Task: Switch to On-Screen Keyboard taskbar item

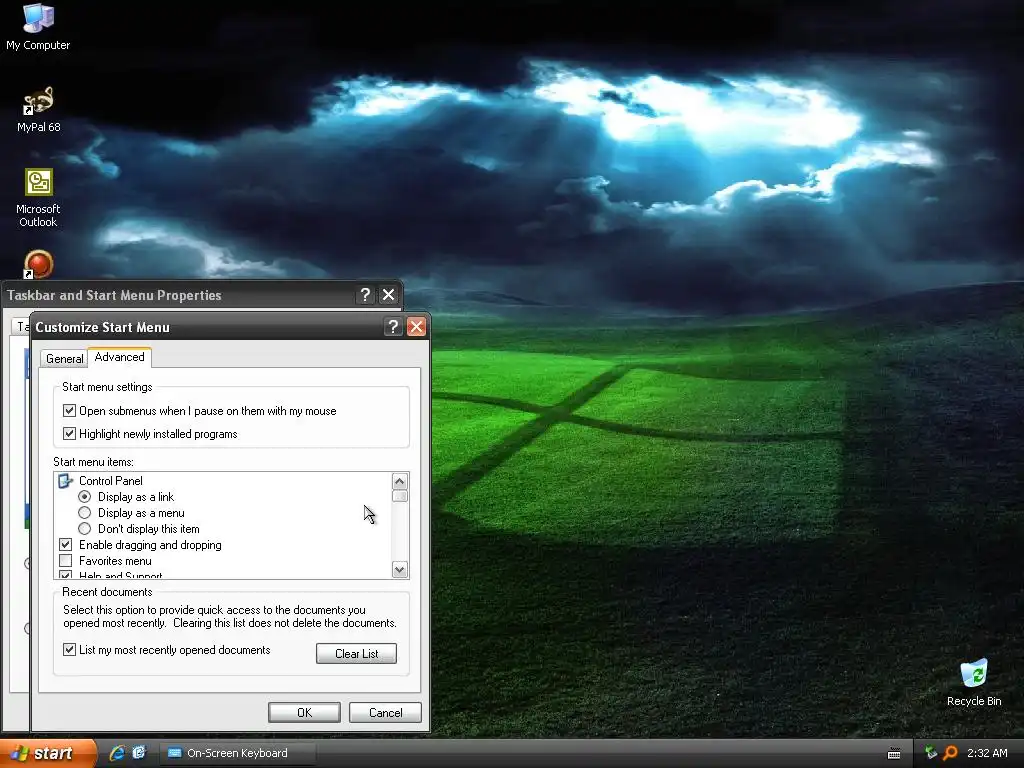Action: (238, 753)
